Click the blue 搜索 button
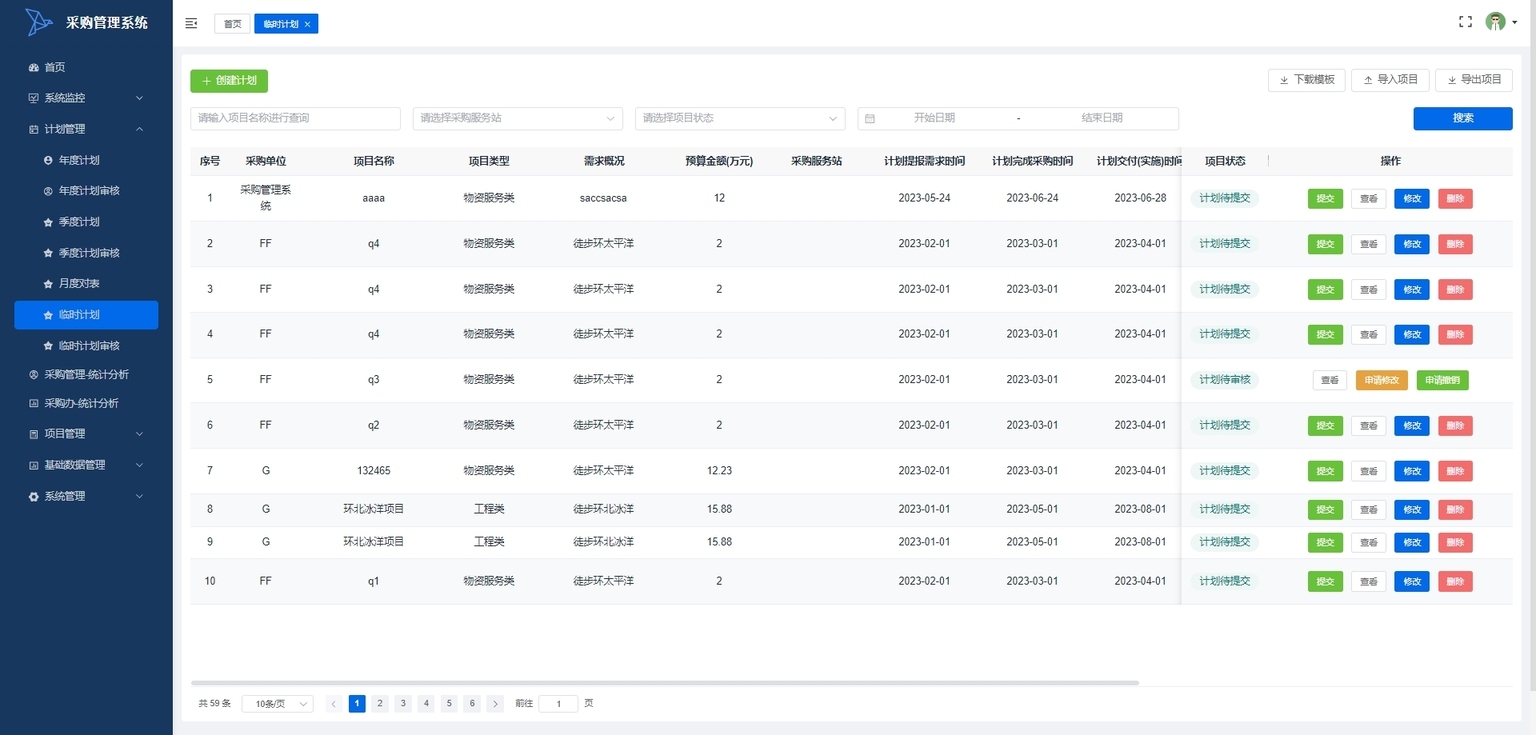 (x=1463, y=118)
